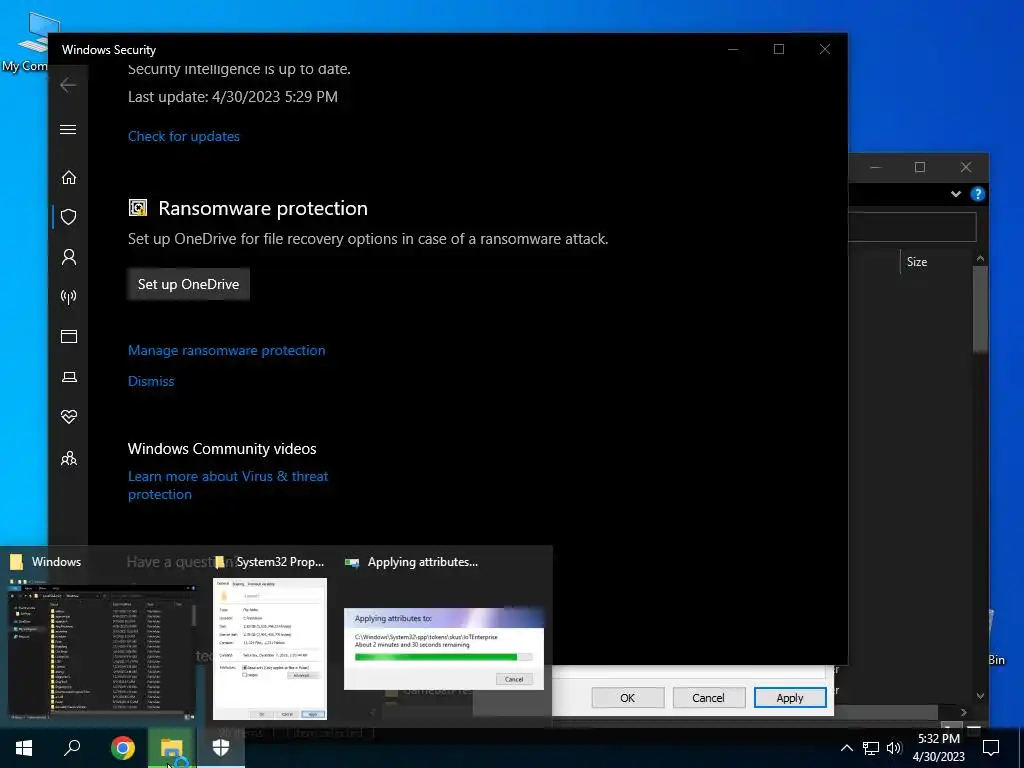Open the clock and date flyout
The height and width of the screenshot is (768, 1024).
coord(938,748)
